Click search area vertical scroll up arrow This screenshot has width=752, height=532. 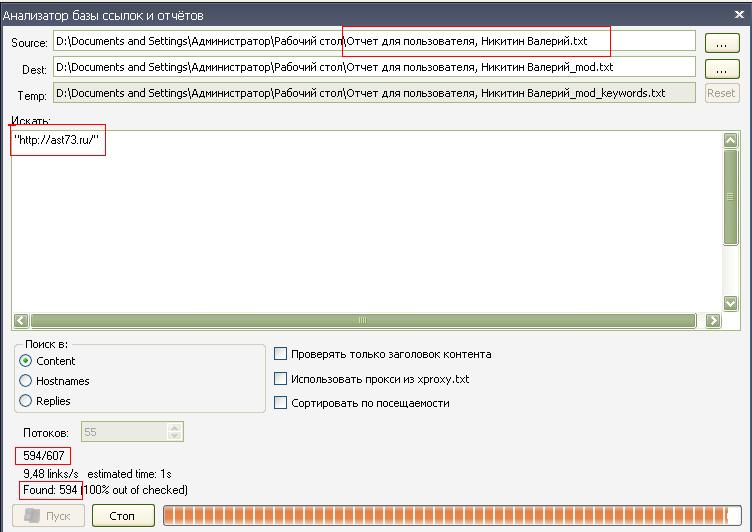coord(730,140)
